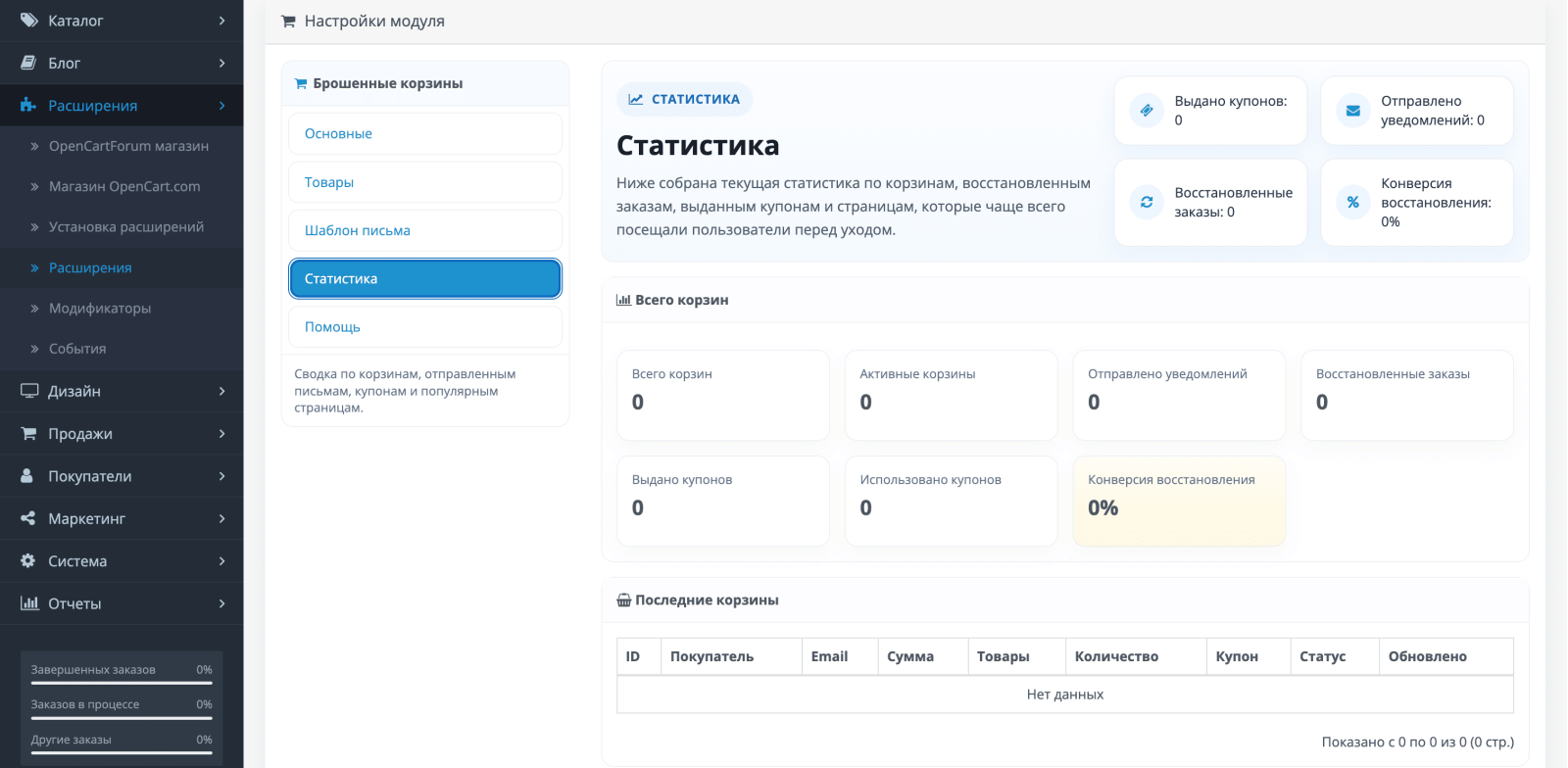Click the share icon beside Маркетинг
Viewport: 1568px width, 768px height.
tap(28, 518)
